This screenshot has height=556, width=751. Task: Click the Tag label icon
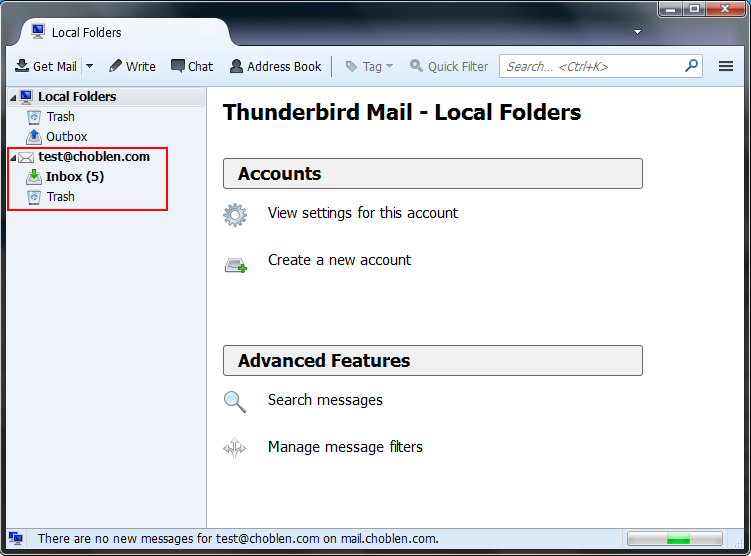pyautogui.click(x=352, y=67)
